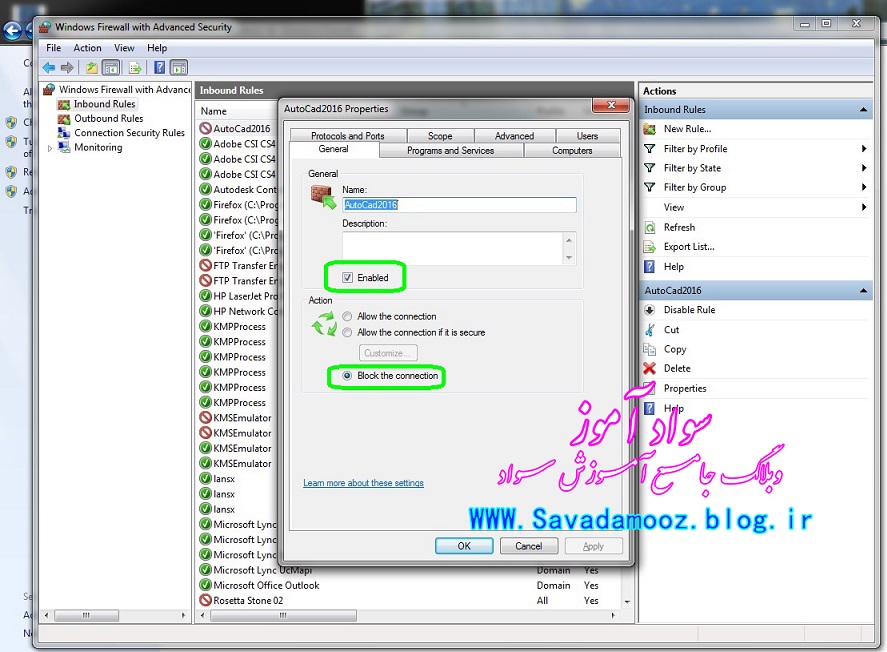Click the red Delete X icon
Image resolution: width=887 pixels, height=652 pixels.
[649, 369]
